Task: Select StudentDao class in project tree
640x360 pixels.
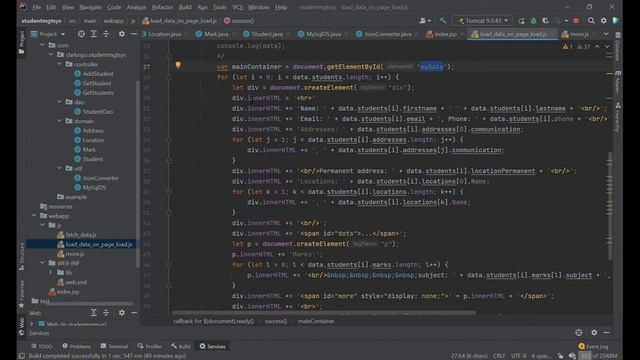Action: click(x=98, y=111)
